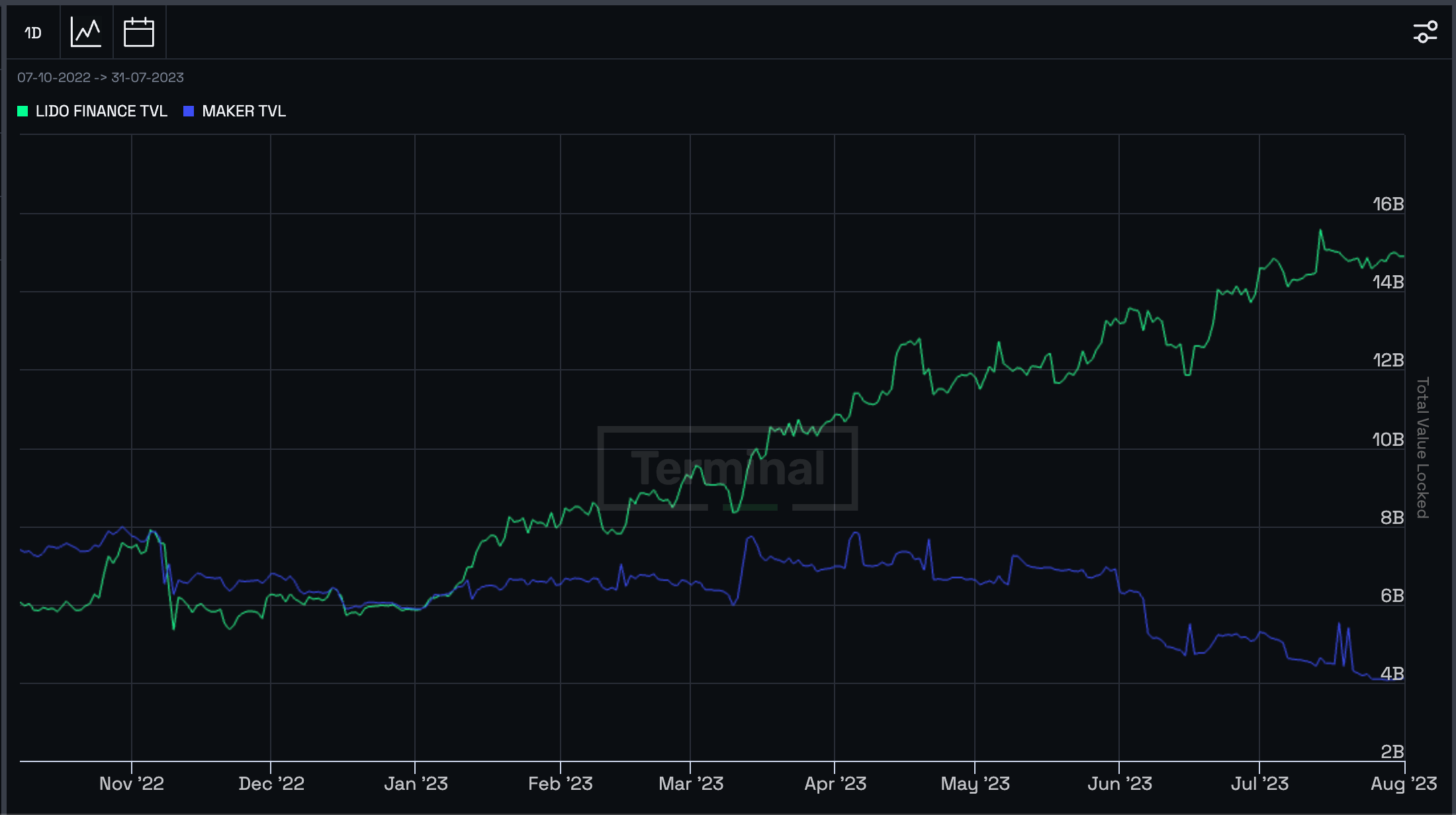Click the 4B y-axis value
The height and width of the screenshot is (815, 1456).
click(x=1392, y=673)
